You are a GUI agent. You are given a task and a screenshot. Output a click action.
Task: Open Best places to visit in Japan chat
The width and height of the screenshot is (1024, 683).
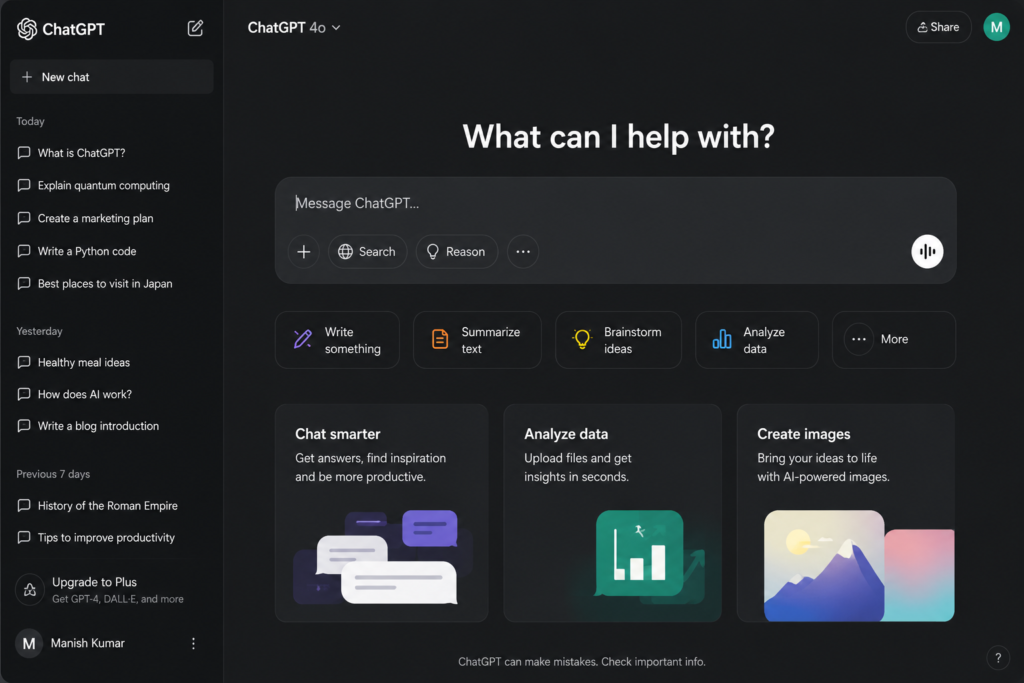pos(104,283)
